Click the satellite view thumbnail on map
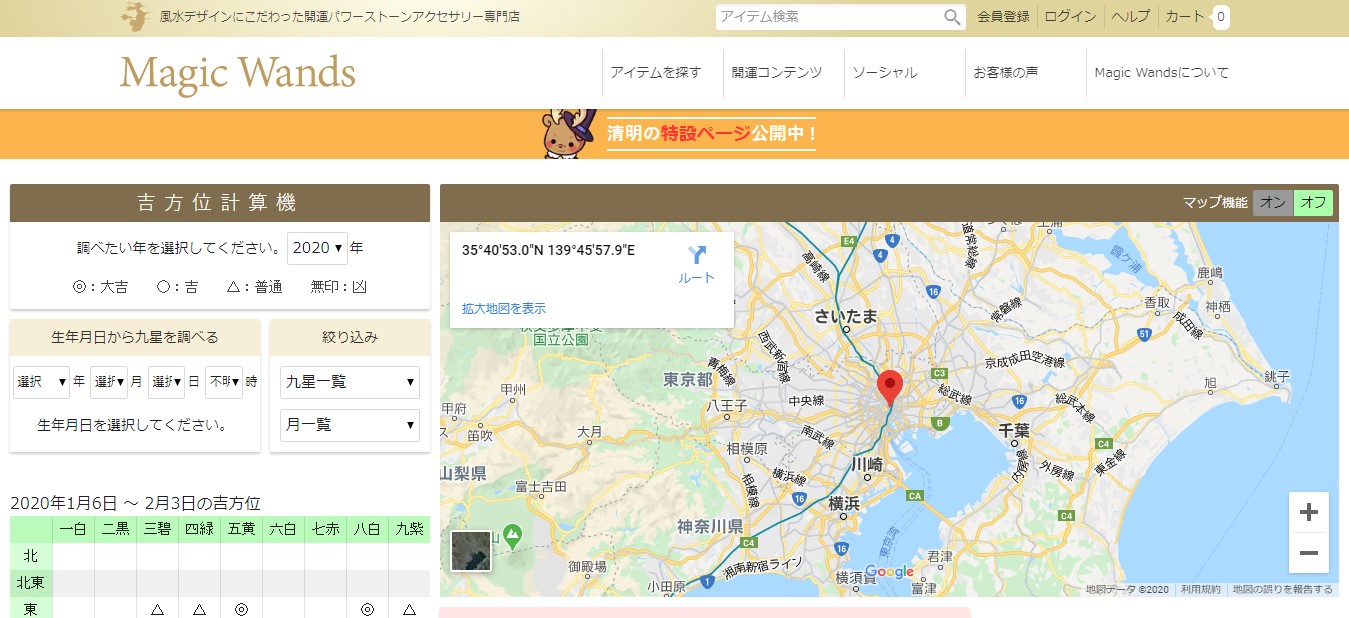The height and width of the screenshot is (618, 1349). click(471, 551)
